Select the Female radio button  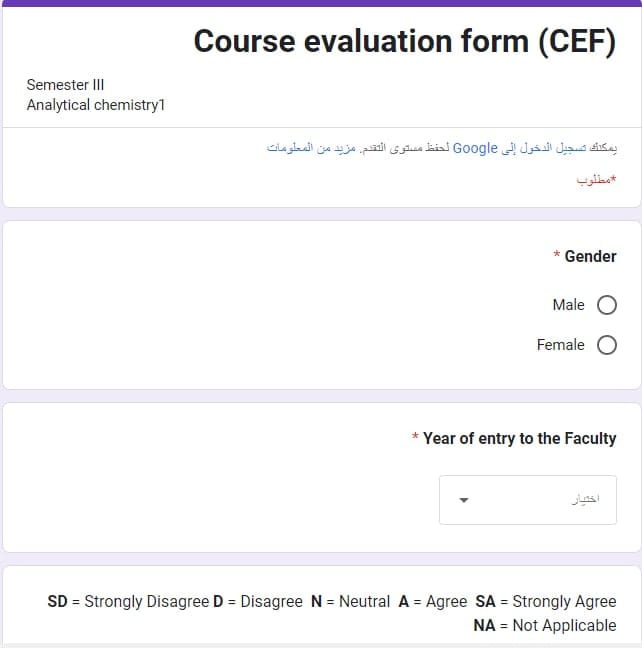tap(606, 345)
